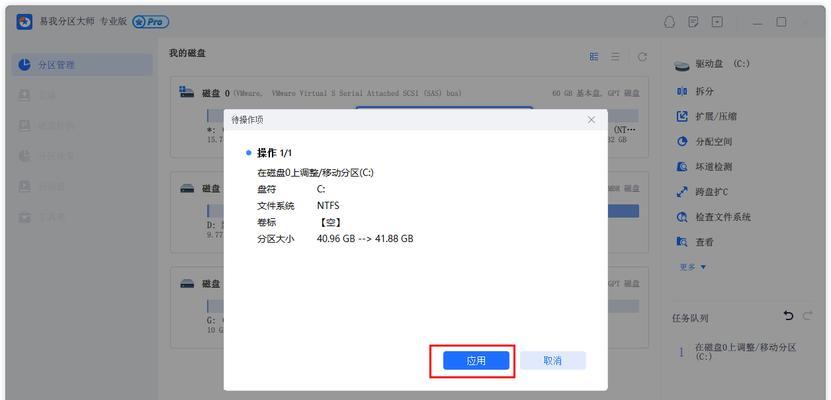The width and height of the screenshot is (831, 400).
Task: Click the redo arrow in 任务队列
Action: click(x=807, y=315)
